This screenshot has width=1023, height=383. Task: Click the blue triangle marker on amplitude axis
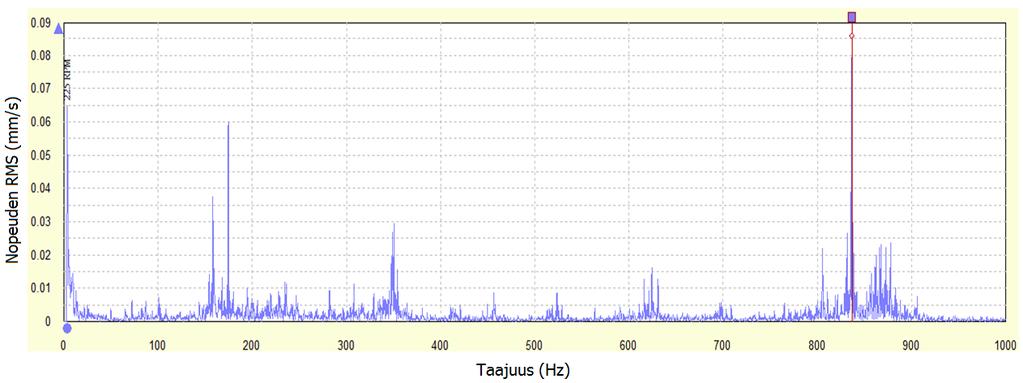click(59, 28)
